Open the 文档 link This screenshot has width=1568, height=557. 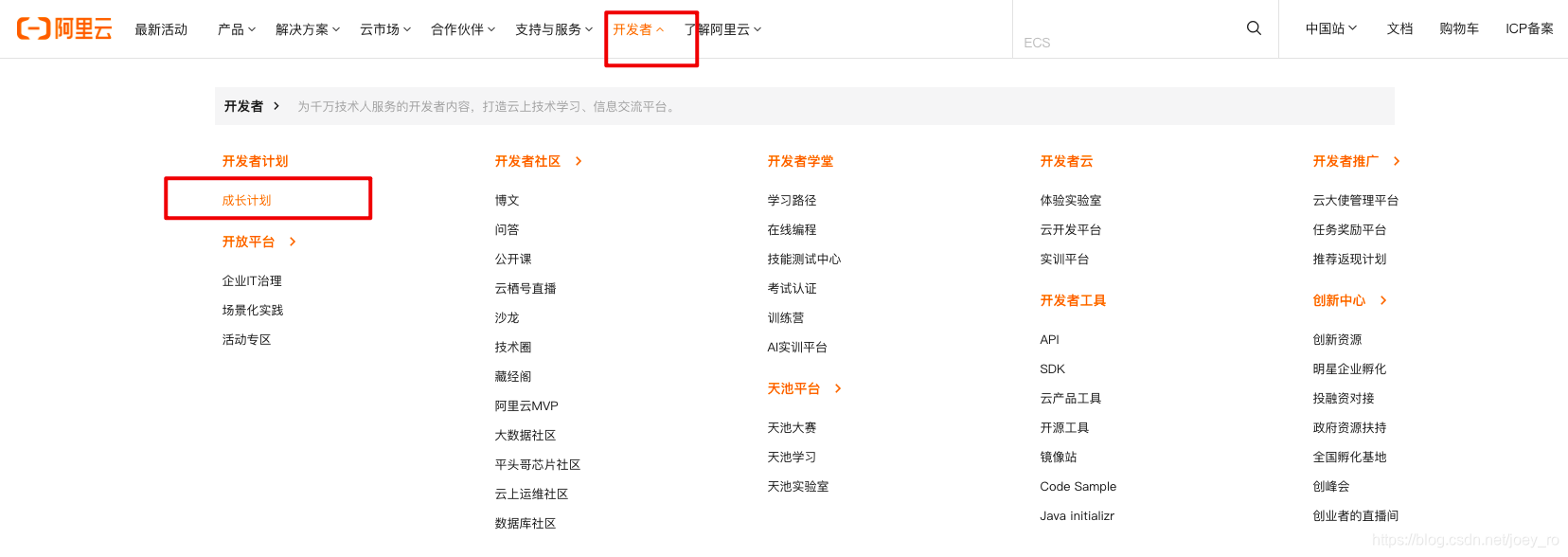tap(1400, 28)
